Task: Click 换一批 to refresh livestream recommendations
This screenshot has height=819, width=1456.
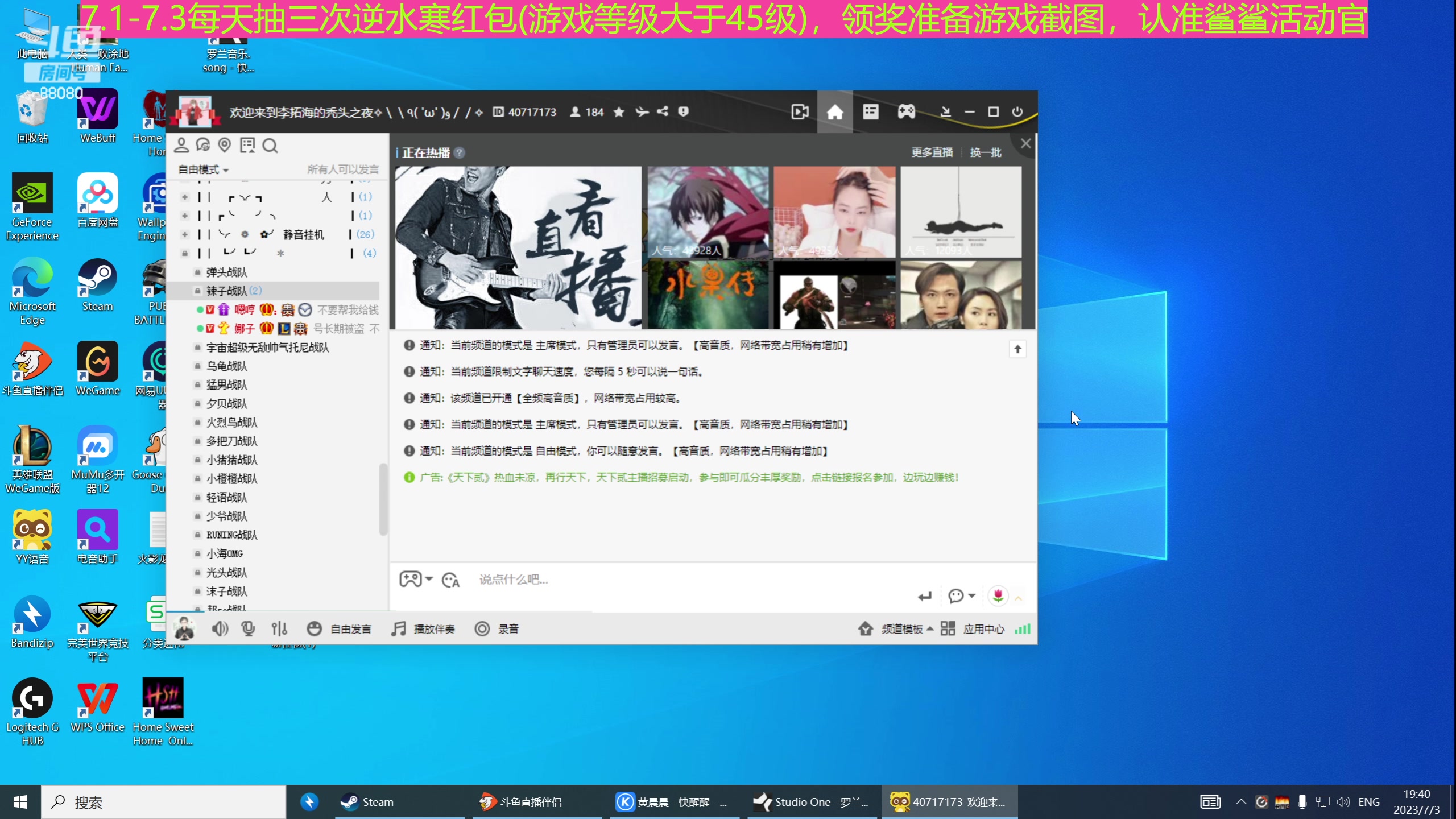Action: pos(986,152)
